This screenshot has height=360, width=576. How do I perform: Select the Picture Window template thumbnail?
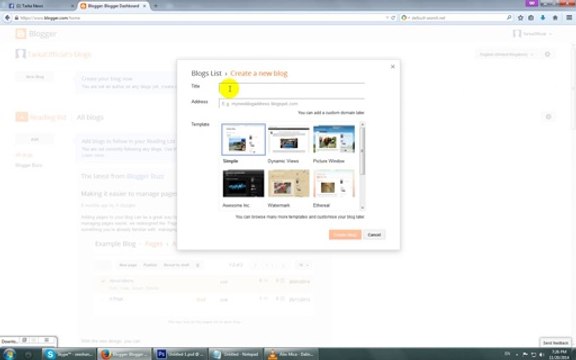pyautogui.click(x=334, y=139)
